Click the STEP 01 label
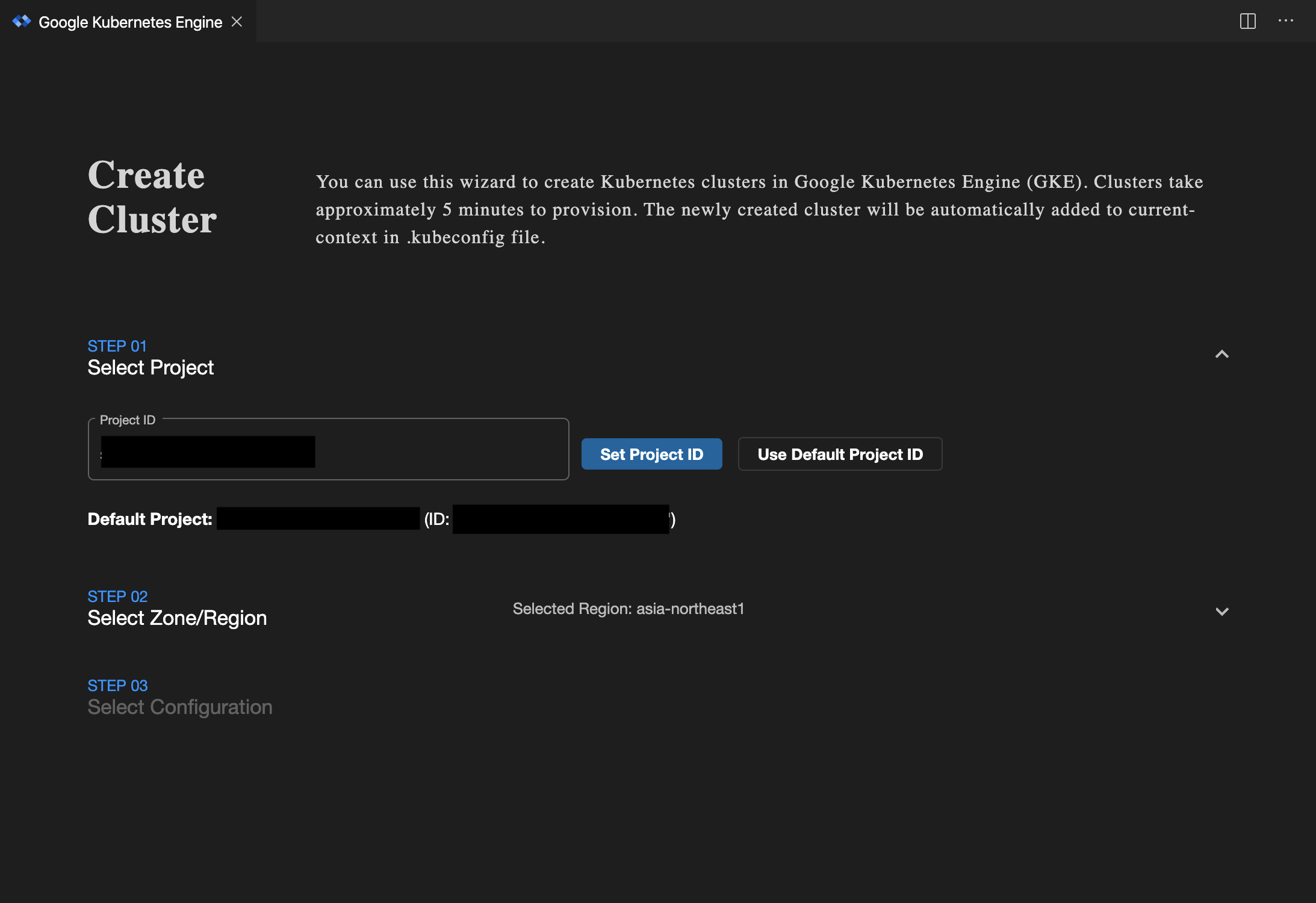This screenshot has width=1316, height=903. [x=117, y=346]
